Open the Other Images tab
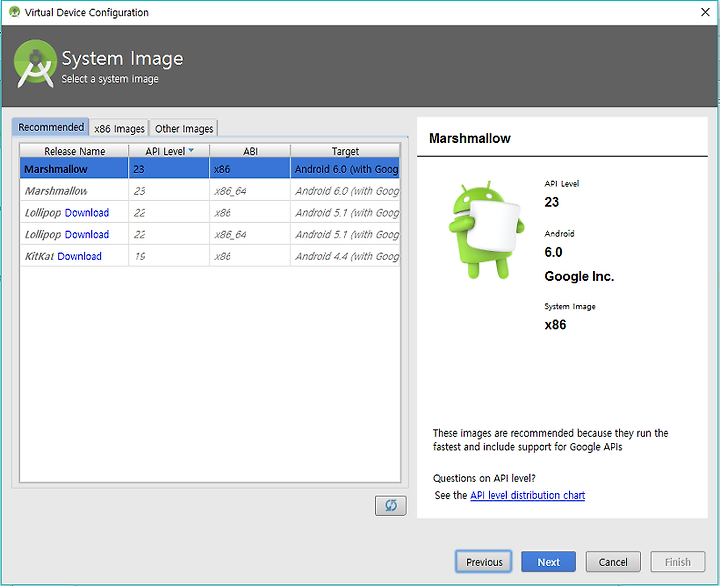Viewport: 720px width, 586px height. pyautogui.click(x=184, y=129)
